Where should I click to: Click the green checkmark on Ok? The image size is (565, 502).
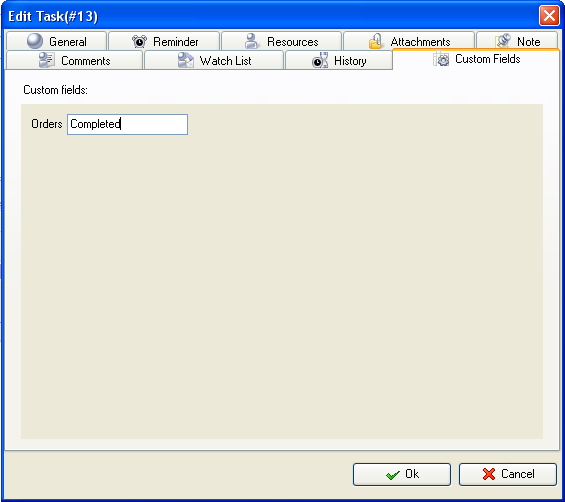(392, 475)
